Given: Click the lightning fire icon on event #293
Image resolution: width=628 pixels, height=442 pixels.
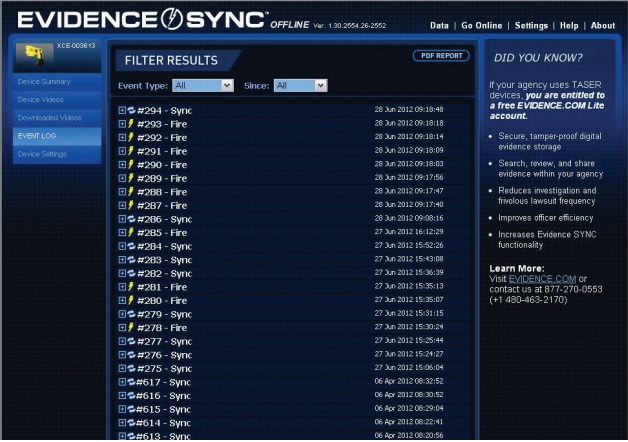Looking at the screenshot, I should [x=131, y=124].
